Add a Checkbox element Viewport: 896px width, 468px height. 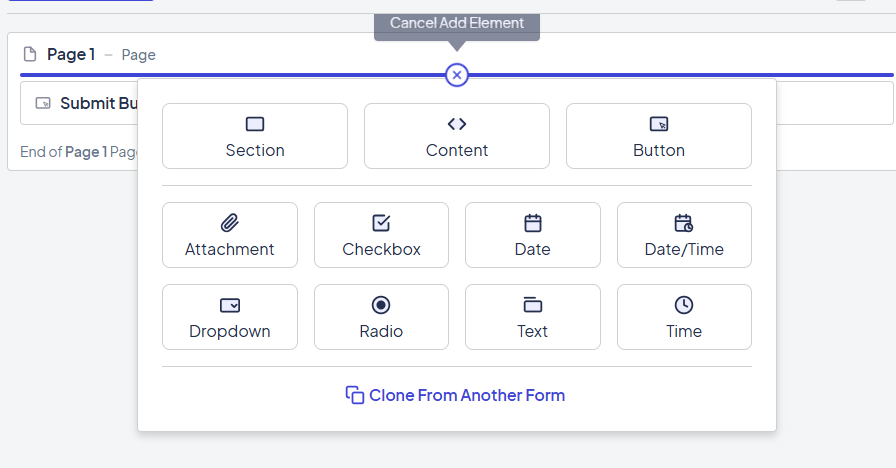coord(381,235)
